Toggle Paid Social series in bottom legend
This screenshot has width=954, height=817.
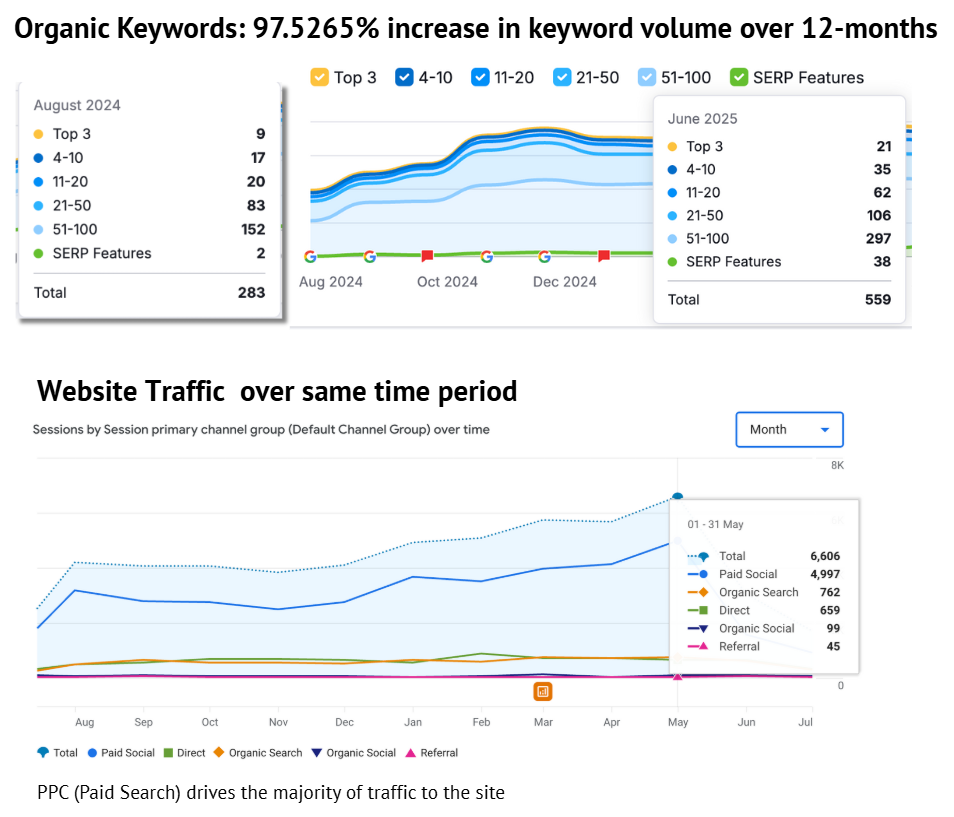point(121,753)
